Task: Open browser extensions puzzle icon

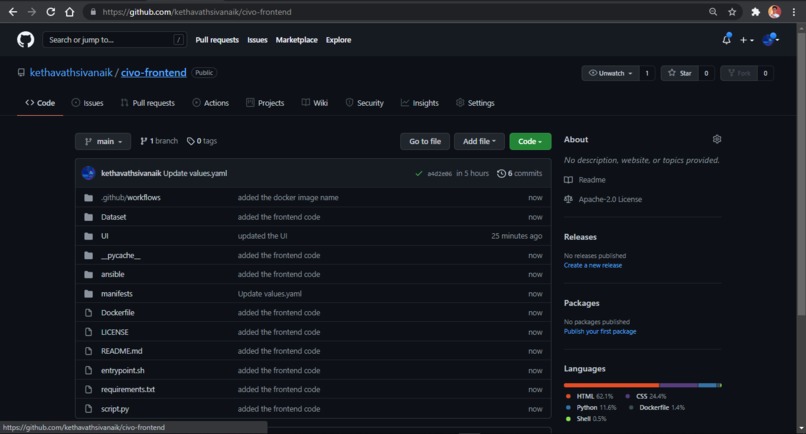Action: tap(755, 11)
